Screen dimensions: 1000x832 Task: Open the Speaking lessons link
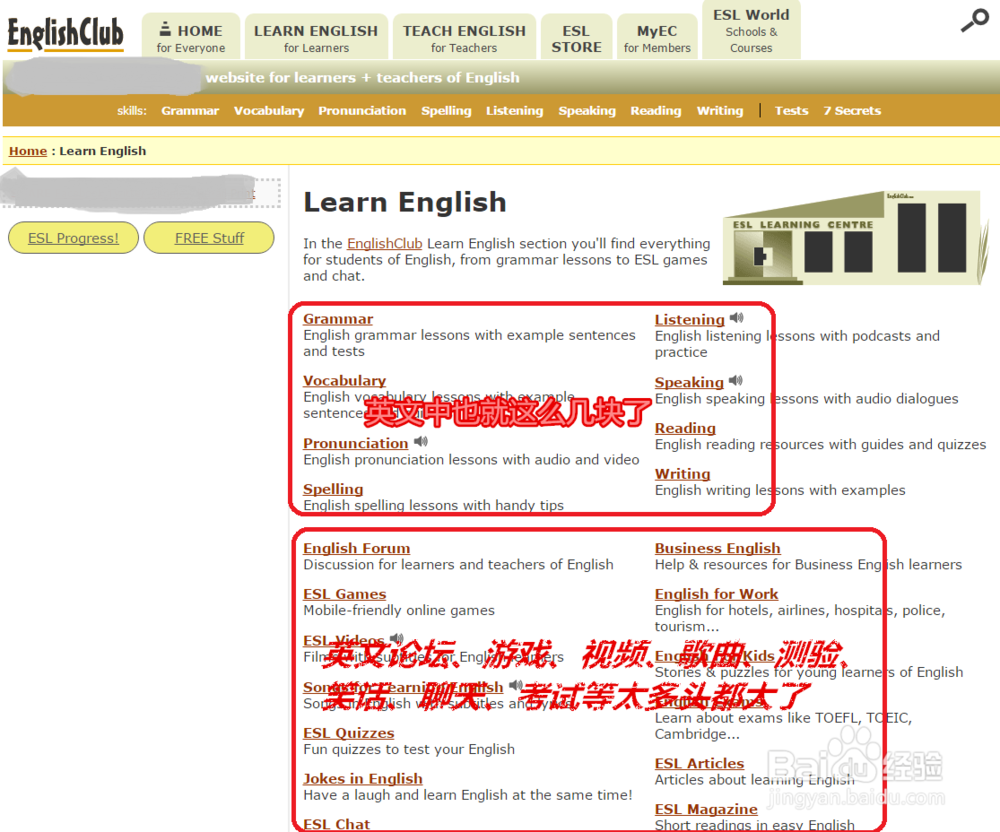[x=689, y=382]
